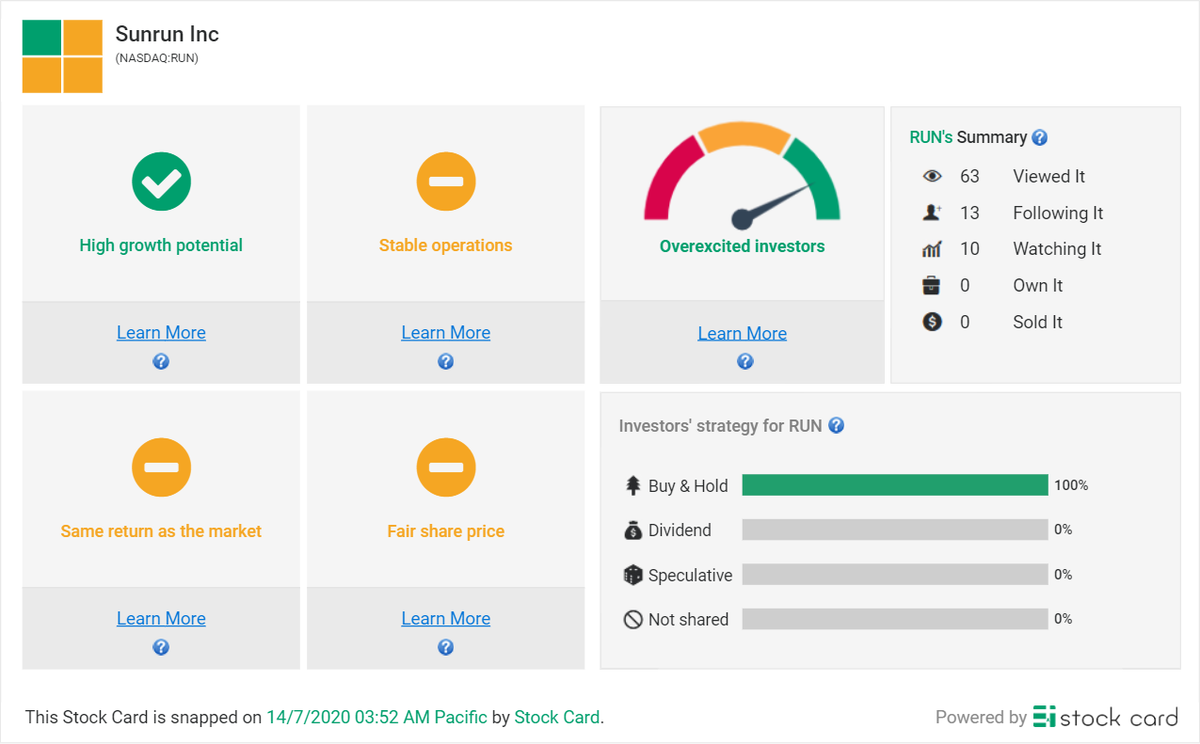Click the Stable operations label
Image resolution: width=1200 pixels, height=744 pixels.
(x=446, y=246)
